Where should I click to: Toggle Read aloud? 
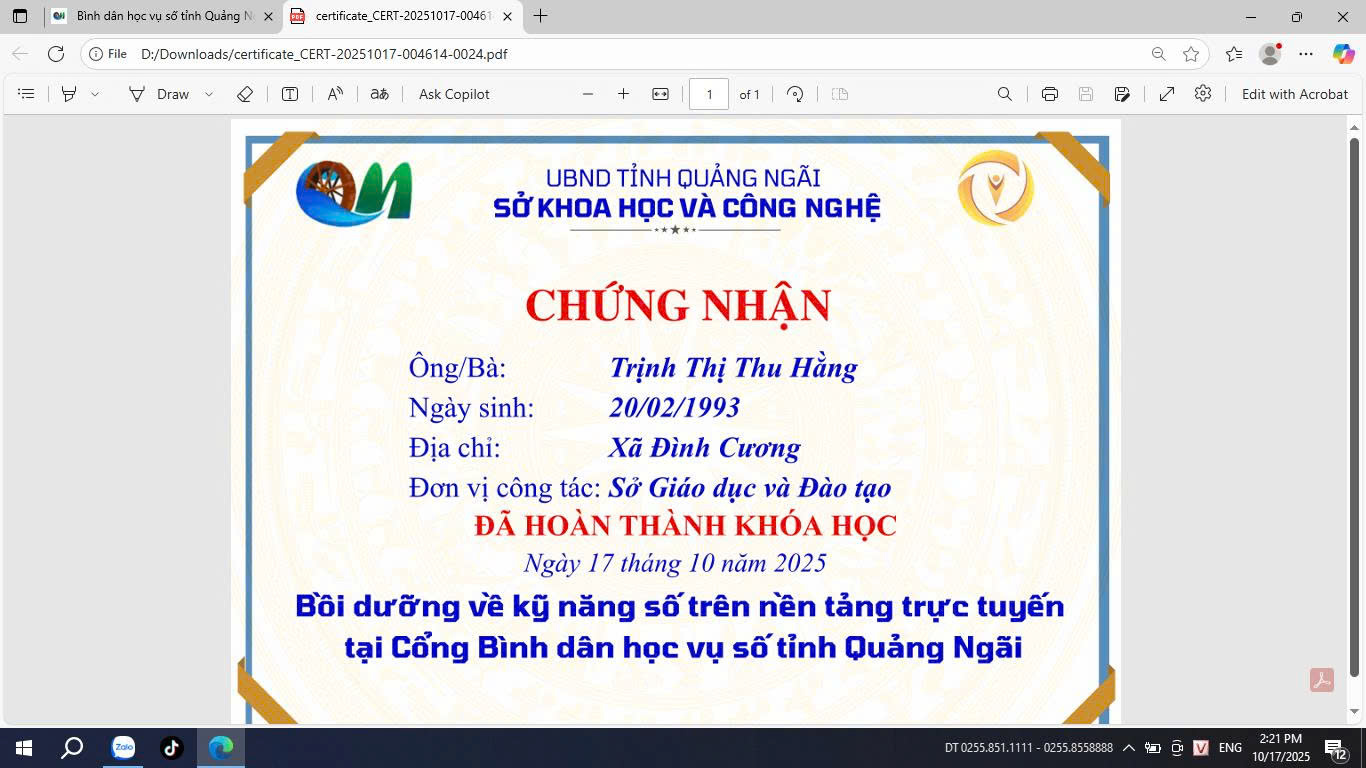[335, 94]
